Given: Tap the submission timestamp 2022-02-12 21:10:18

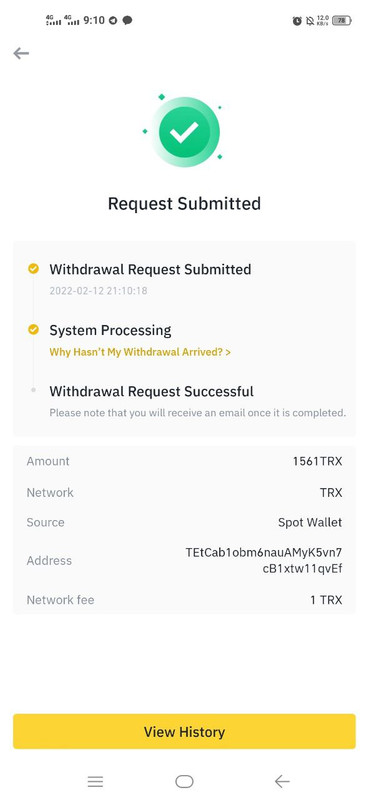Looking at the screenshot, I should pos(99,291).
